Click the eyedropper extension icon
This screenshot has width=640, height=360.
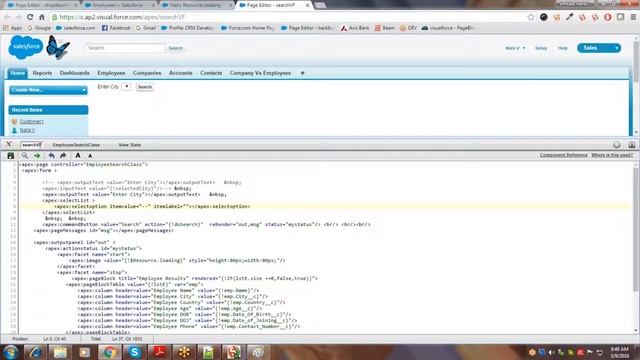pos(569,17)
